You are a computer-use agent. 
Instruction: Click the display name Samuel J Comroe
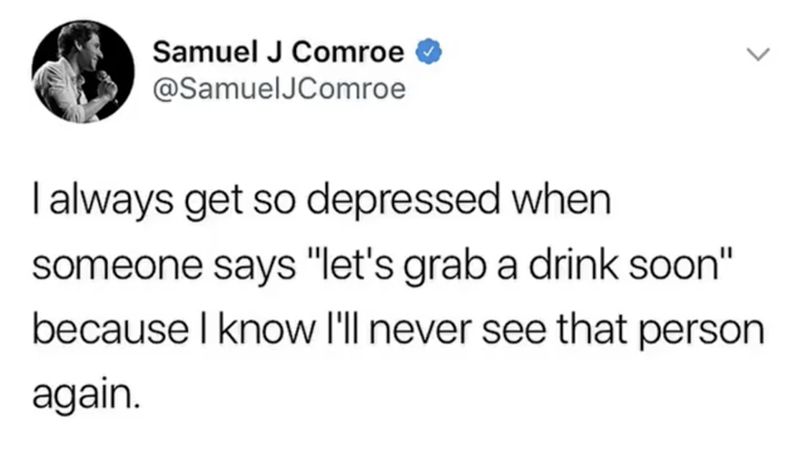pos(279,52)
